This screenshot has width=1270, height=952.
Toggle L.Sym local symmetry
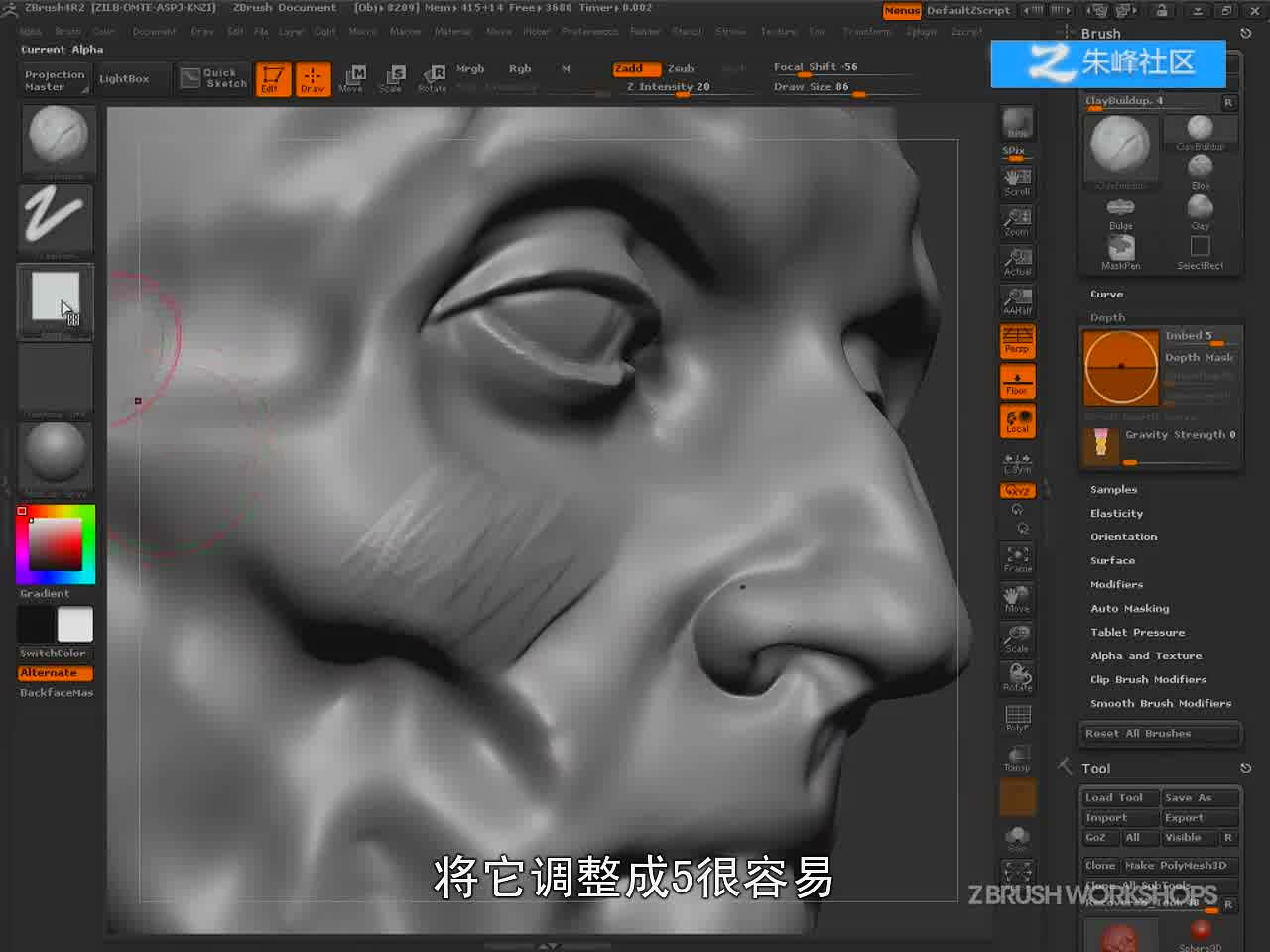[1017, 462]
